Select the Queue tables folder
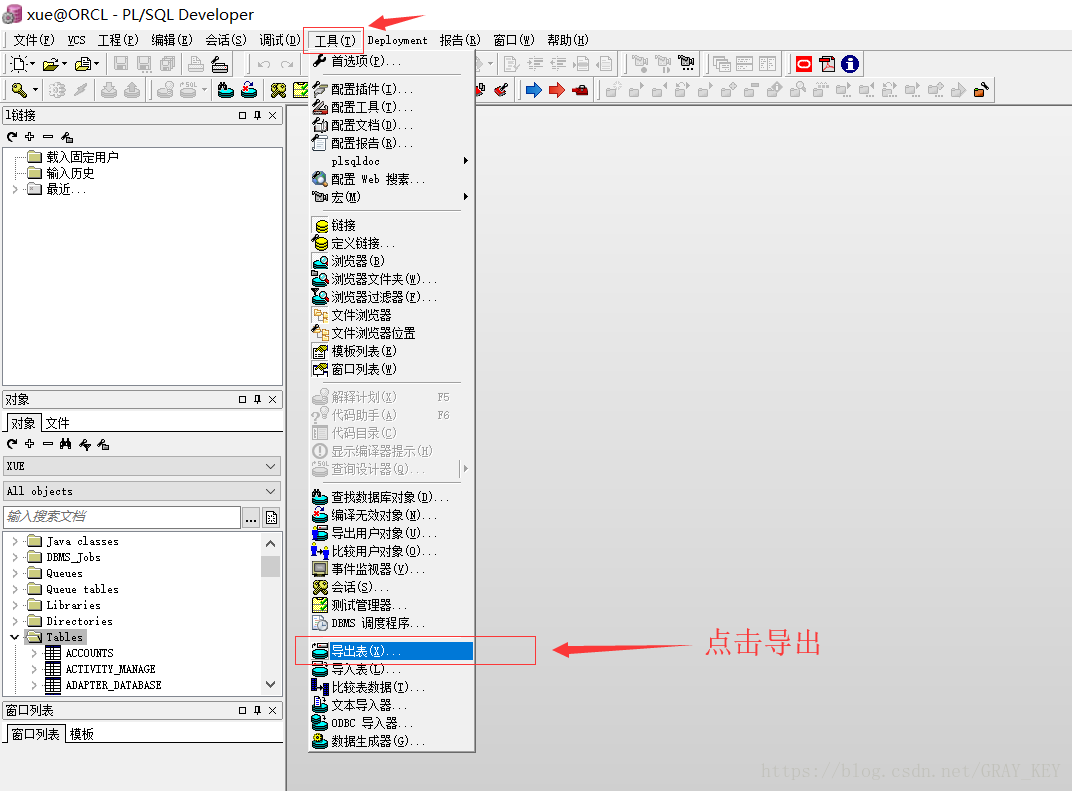Image resolution: width=1072 pixels, height=791 pixels. [x=82, y=589]
